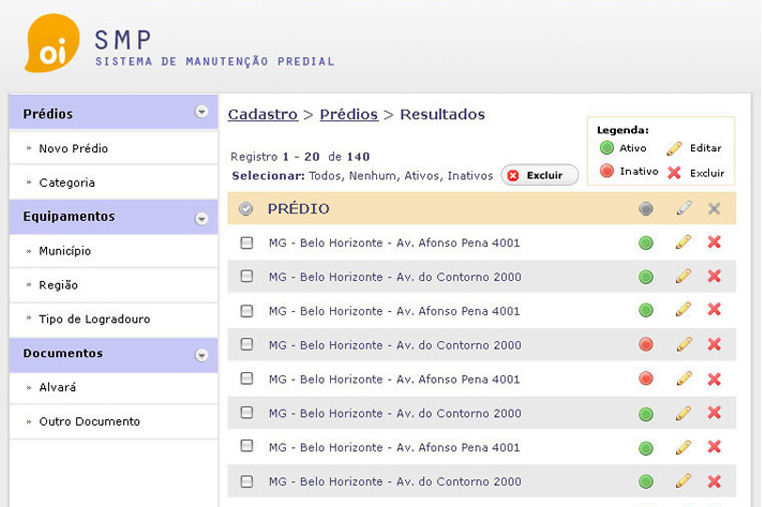762x507 pixels.
Task: Click green active status icon in second row
Action: click(646, 277)
